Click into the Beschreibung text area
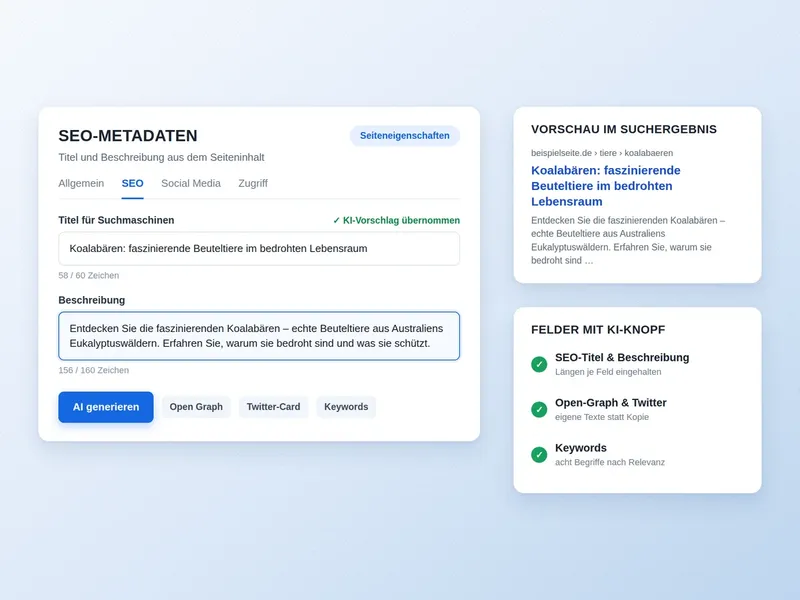 (x=259, y=336)
